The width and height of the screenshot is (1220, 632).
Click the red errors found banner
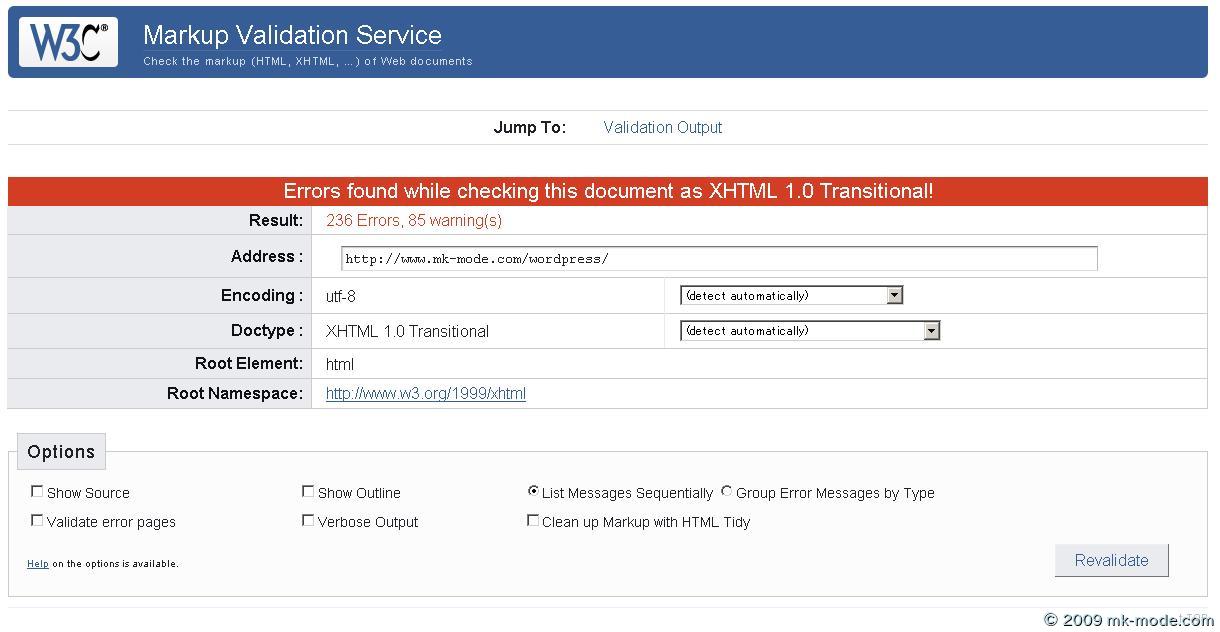608,191
